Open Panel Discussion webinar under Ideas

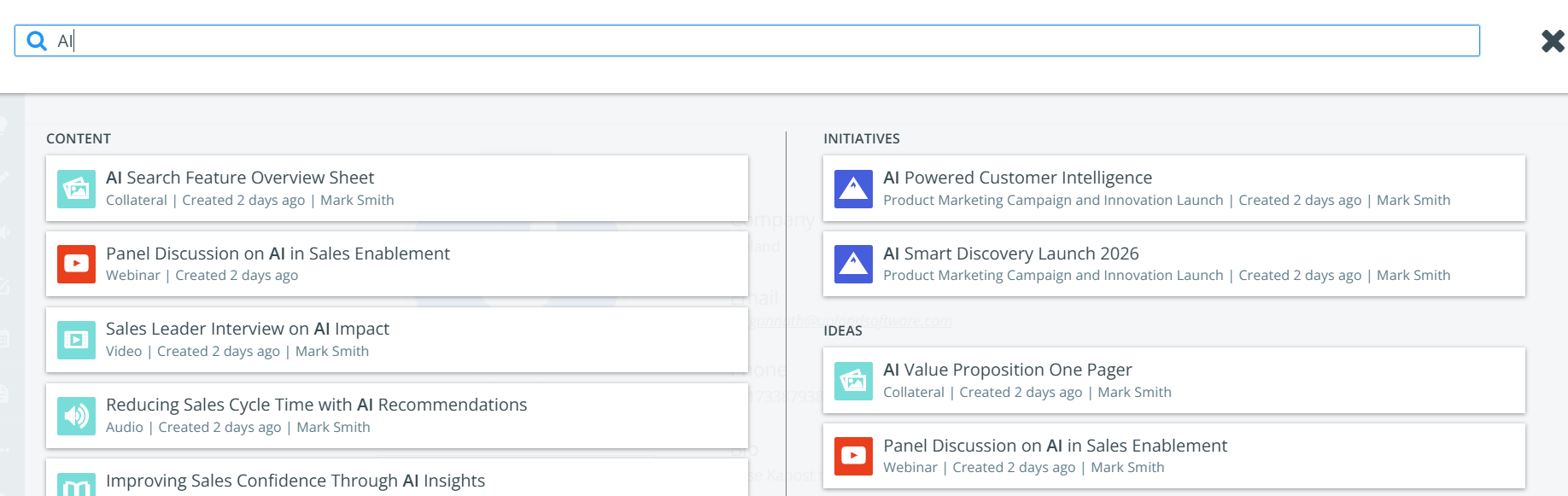[1055, 446]
